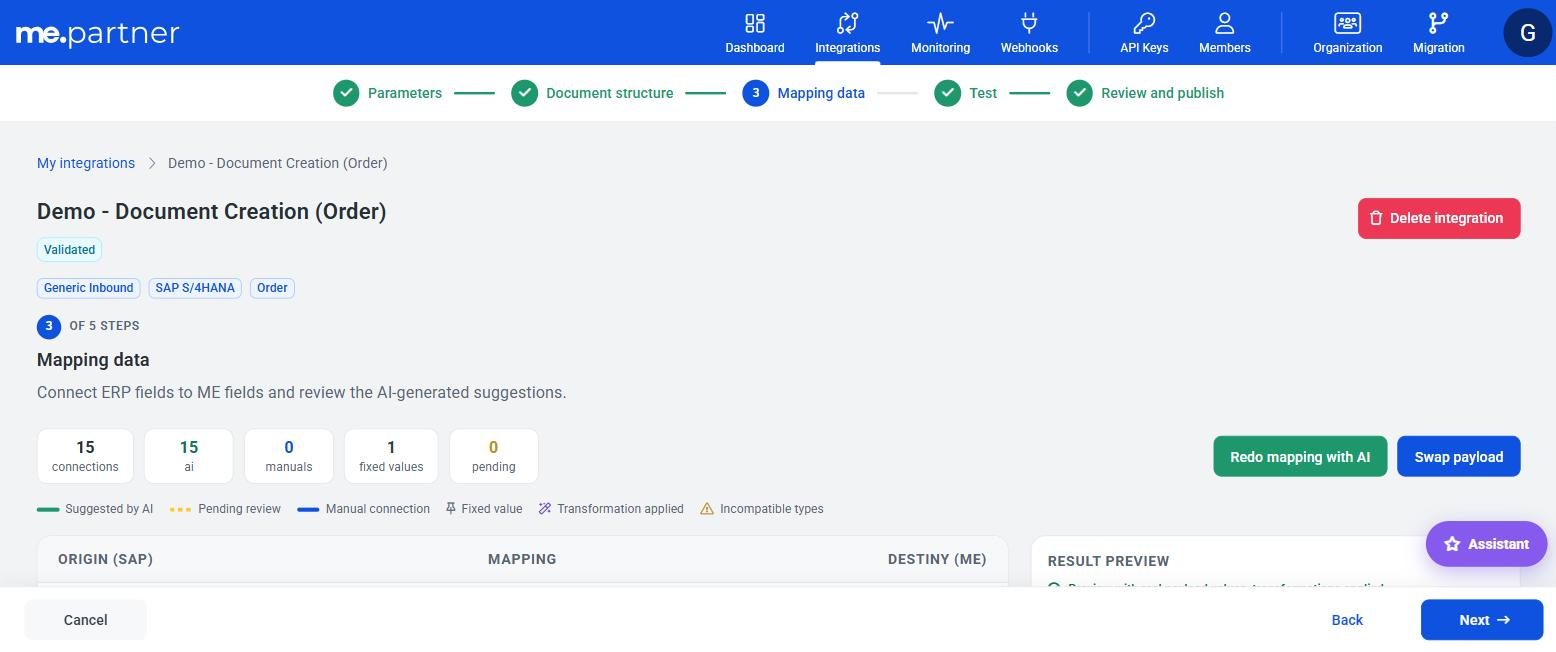Open user avatar G menu
The height and width of the screenshot is (652, 1556).
[x=1528, y=32]
